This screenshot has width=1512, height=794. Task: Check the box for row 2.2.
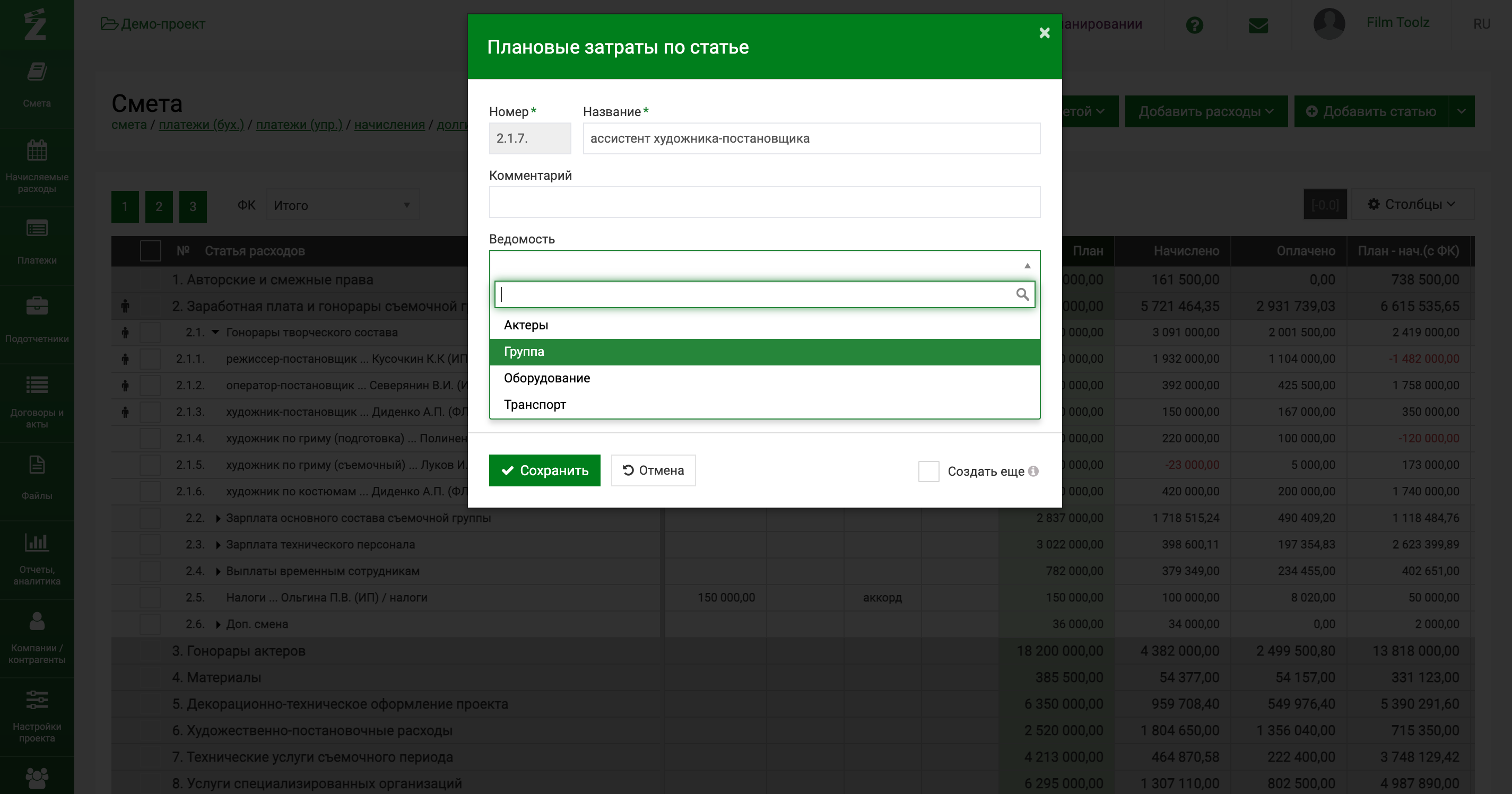(x=150, y=518)
